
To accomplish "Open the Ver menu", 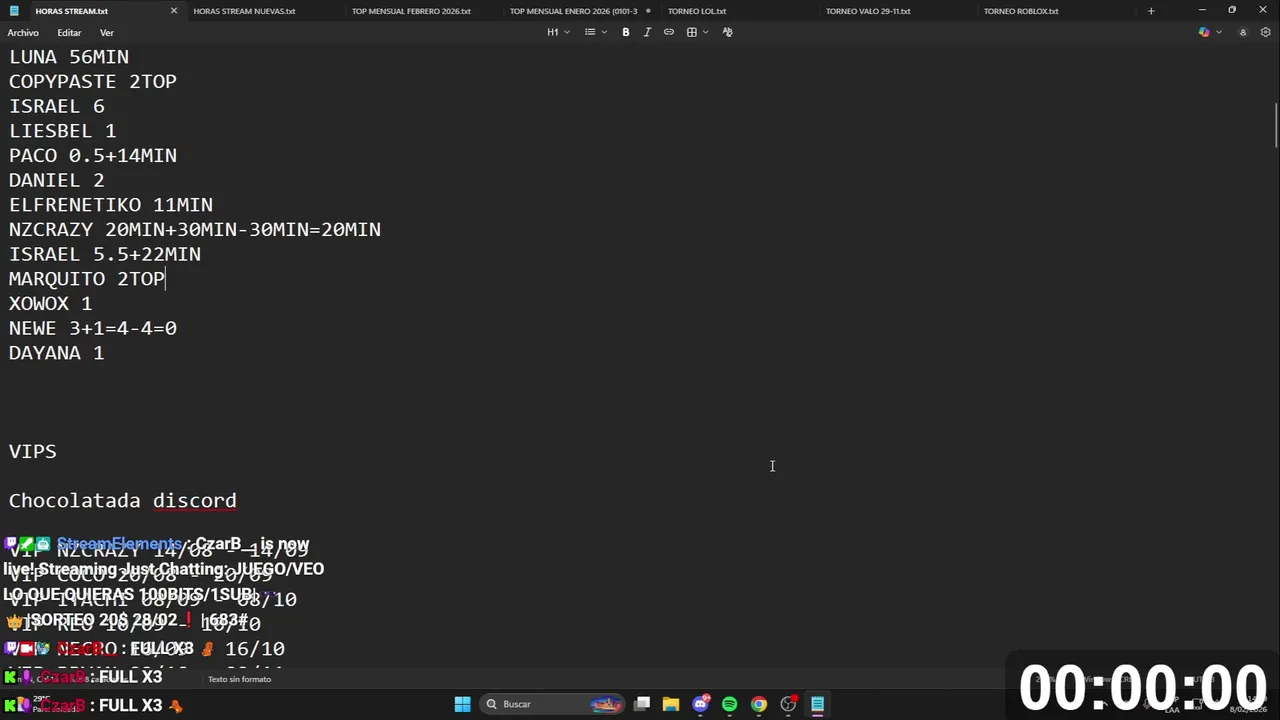I will (x=107, y=32).
